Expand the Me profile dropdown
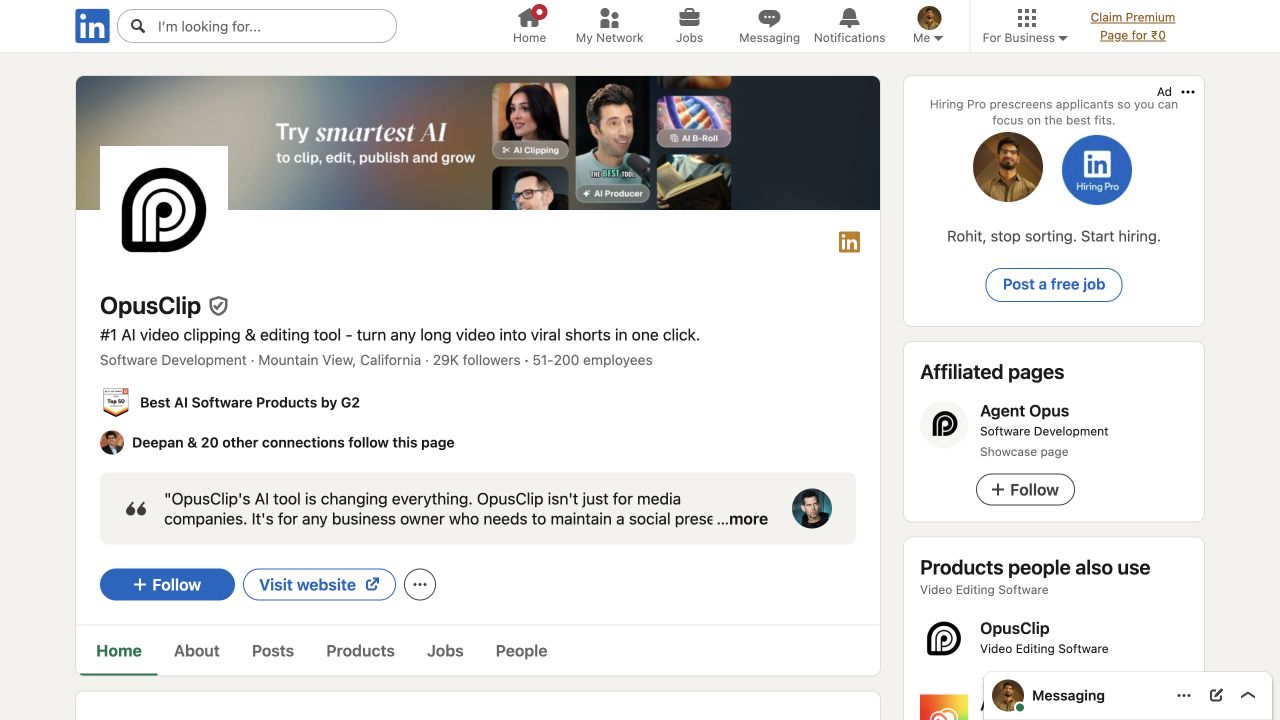 (929, 26)
